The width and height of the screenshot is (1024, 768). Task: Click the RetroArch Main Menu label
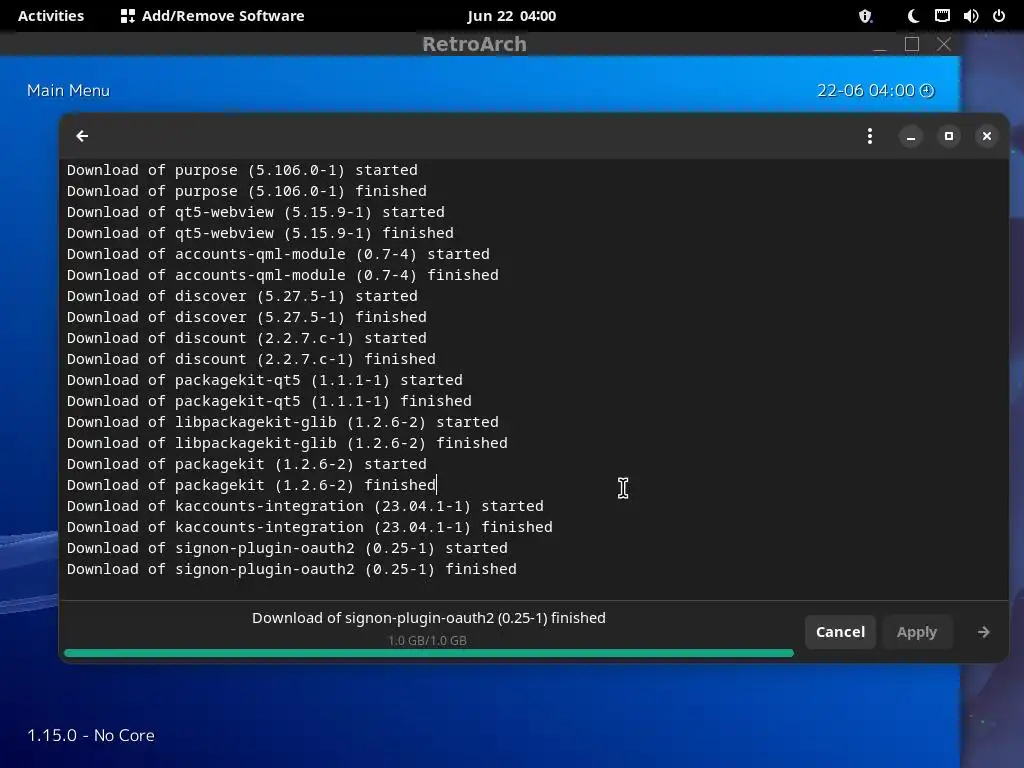point(68,91)
